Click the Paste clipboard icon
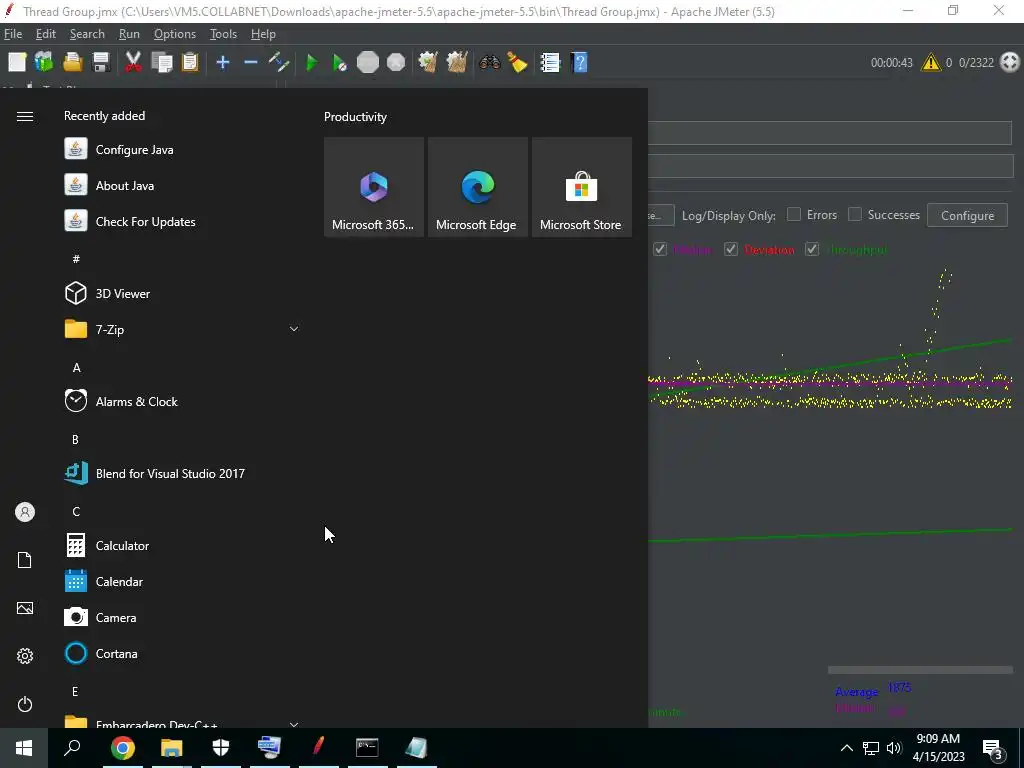 tap(190, 63)
